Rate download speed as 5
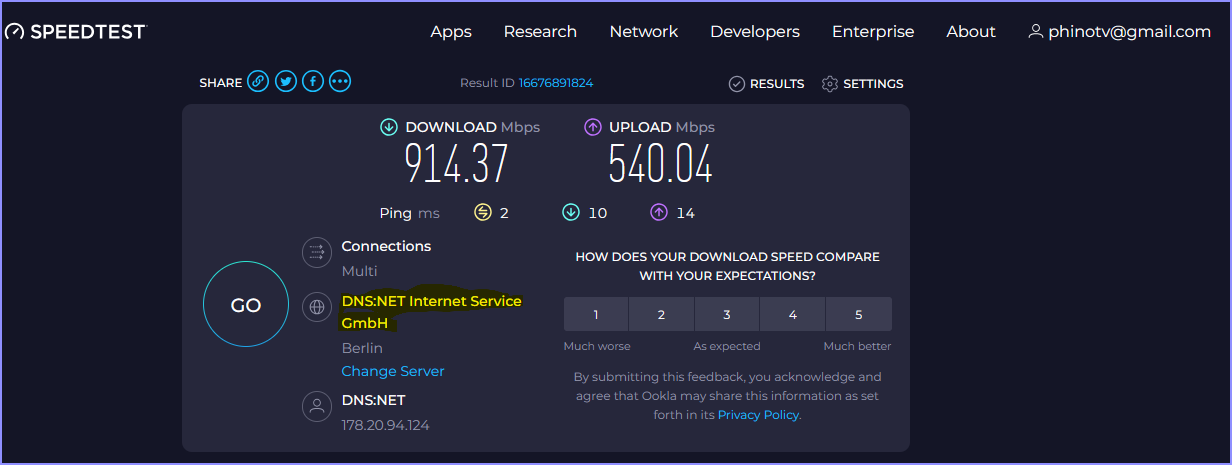The height and width of the screenshot is (465, 1232). [858, 314]
